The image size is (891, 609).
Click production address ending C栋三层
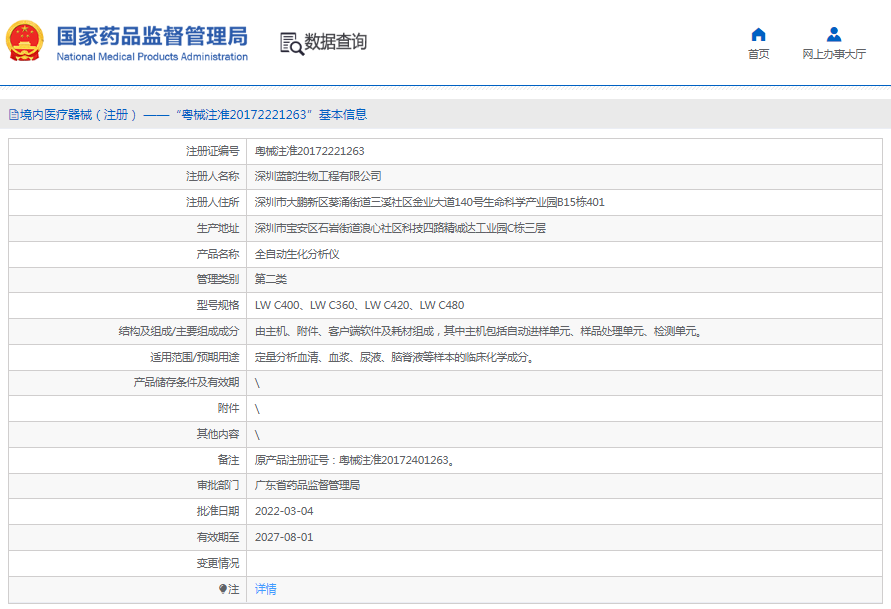point(400,228)
